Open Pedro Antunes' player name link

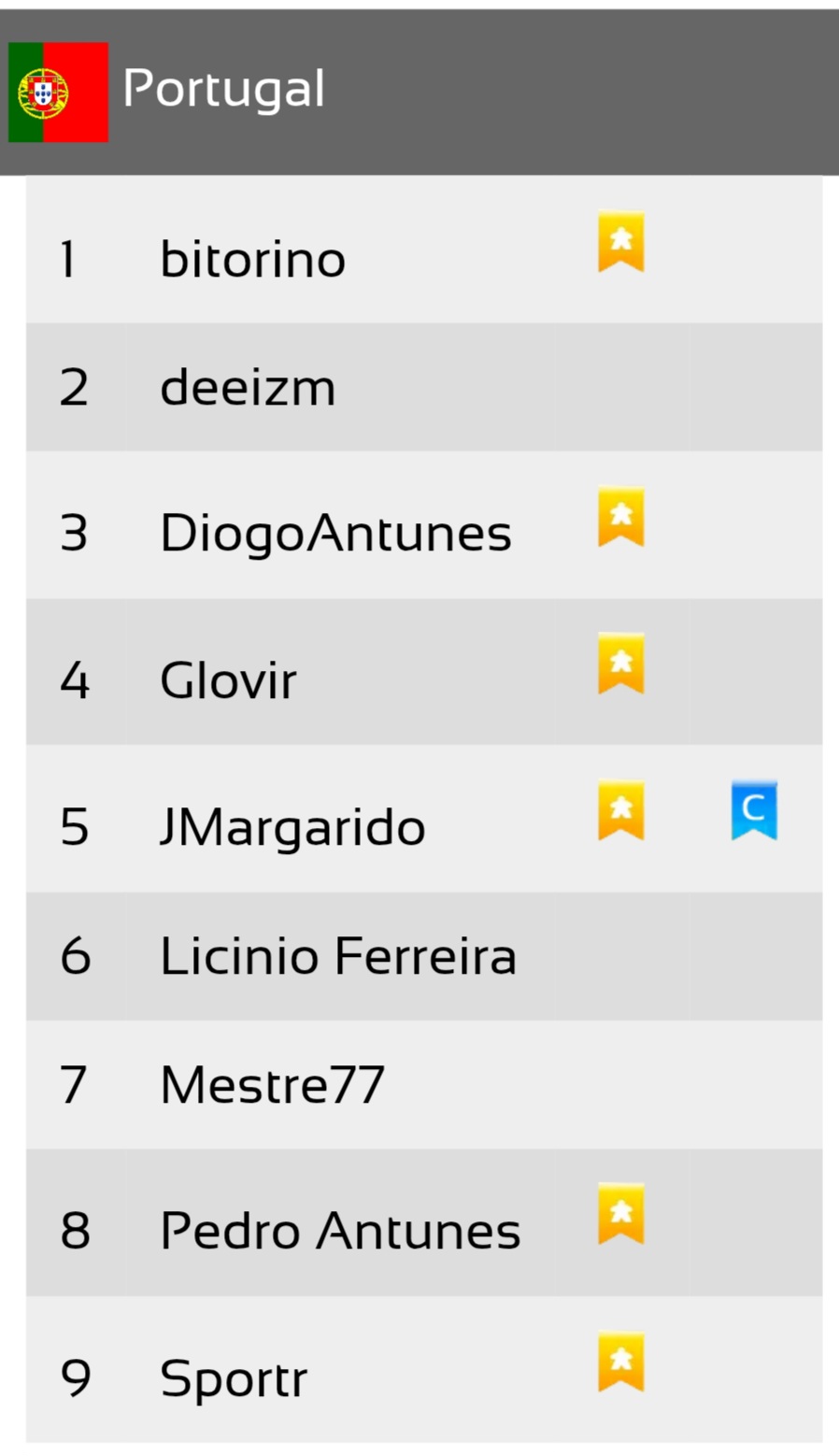(x=340, y=1231)
